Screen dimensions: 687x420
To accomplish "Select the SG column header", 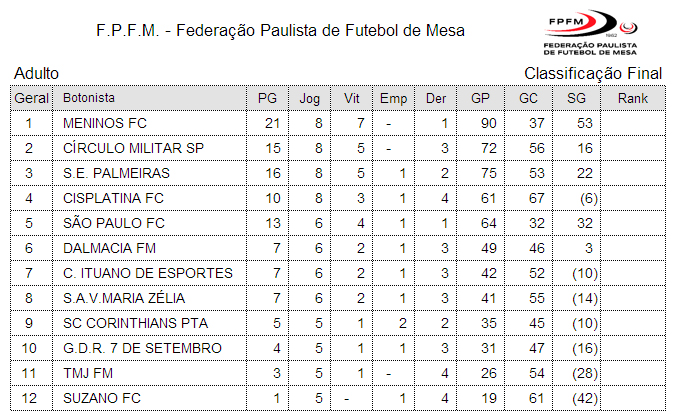I will point(576,99).
